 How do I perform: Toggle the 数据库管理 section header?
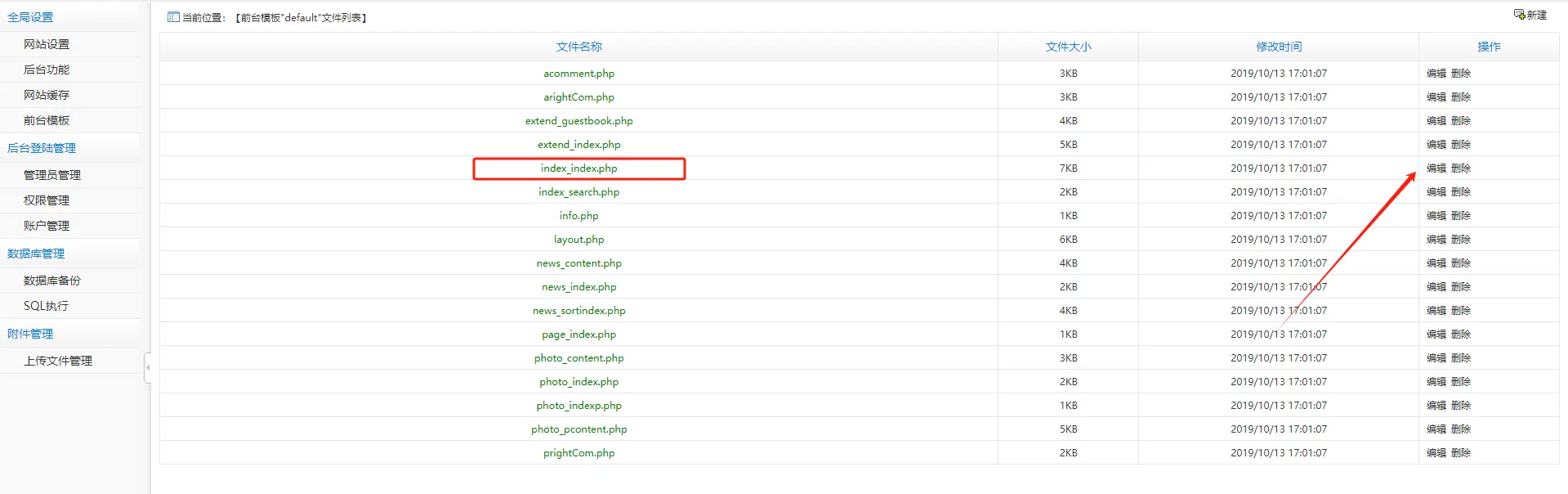coord(36,254)
